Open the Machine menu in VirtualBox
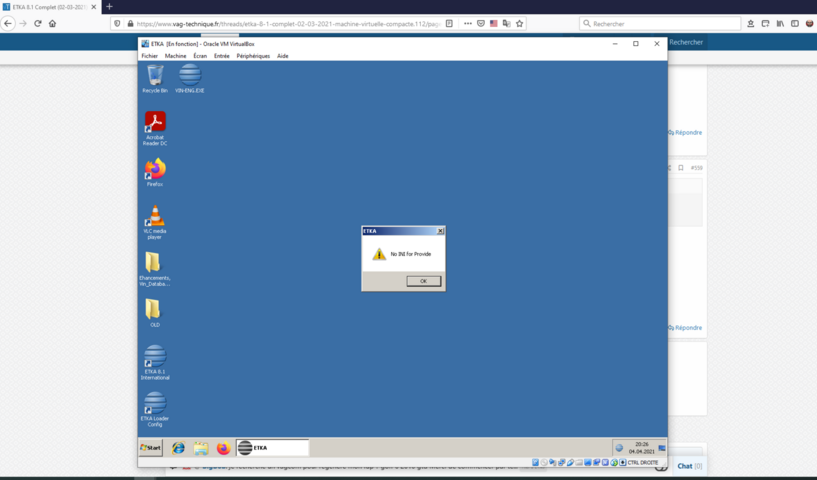Viewport: 817px width, 480px height. pyautogui.click(x=175, y=56)
